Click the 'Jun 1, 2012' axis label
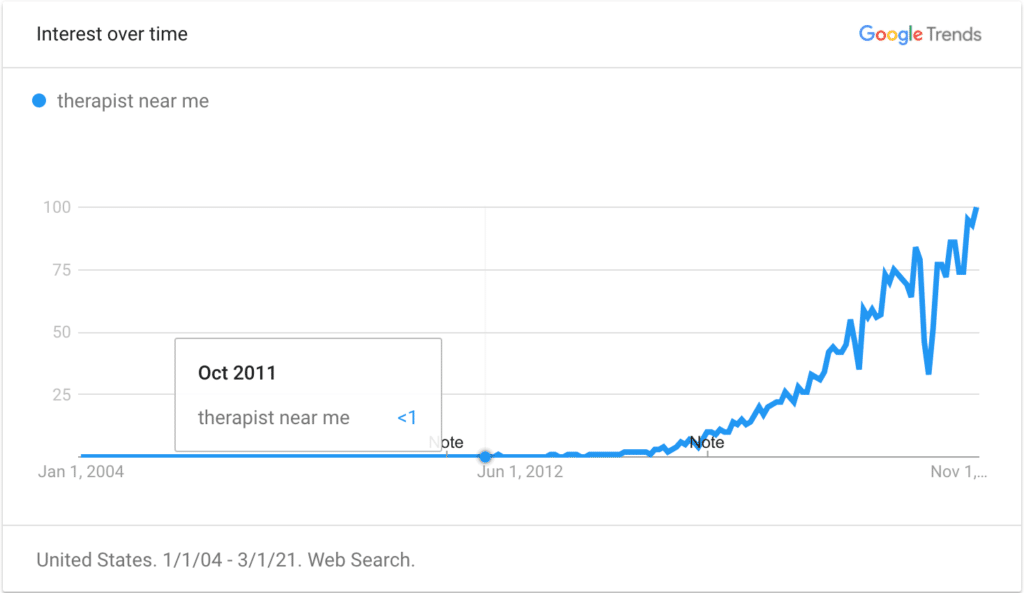This screenshot has height=593, width=1024. [520, 472]
